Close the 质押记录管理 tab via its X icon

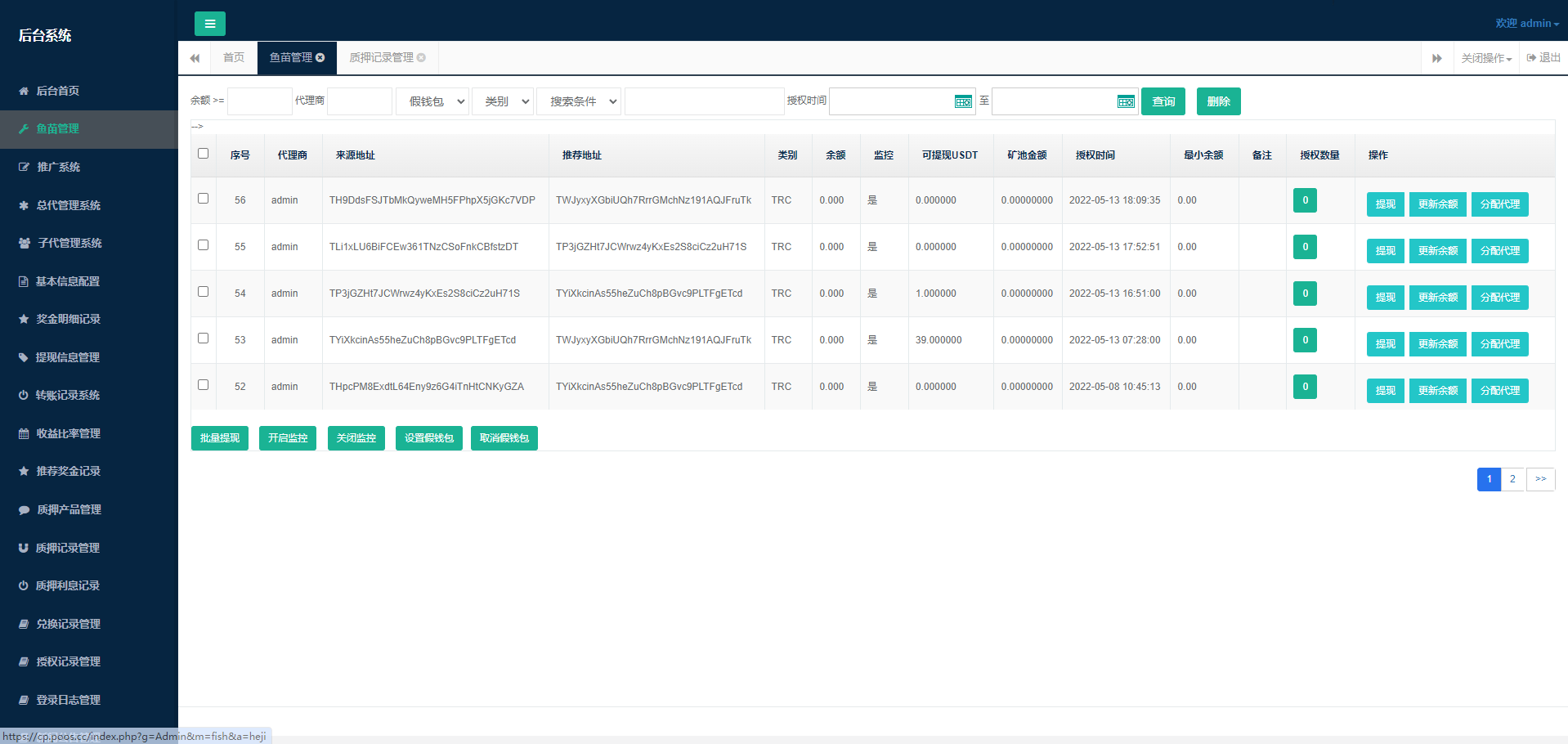421,57
